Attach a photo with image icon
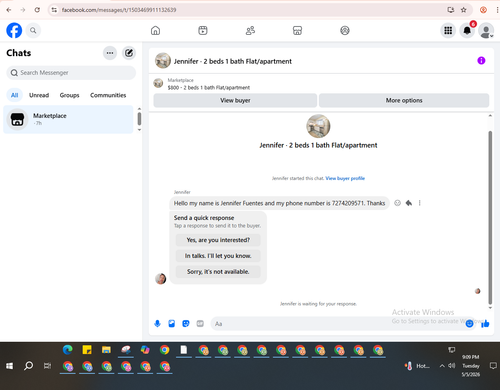500x390 pixels. pyautogui.click(x=172, y=324)
